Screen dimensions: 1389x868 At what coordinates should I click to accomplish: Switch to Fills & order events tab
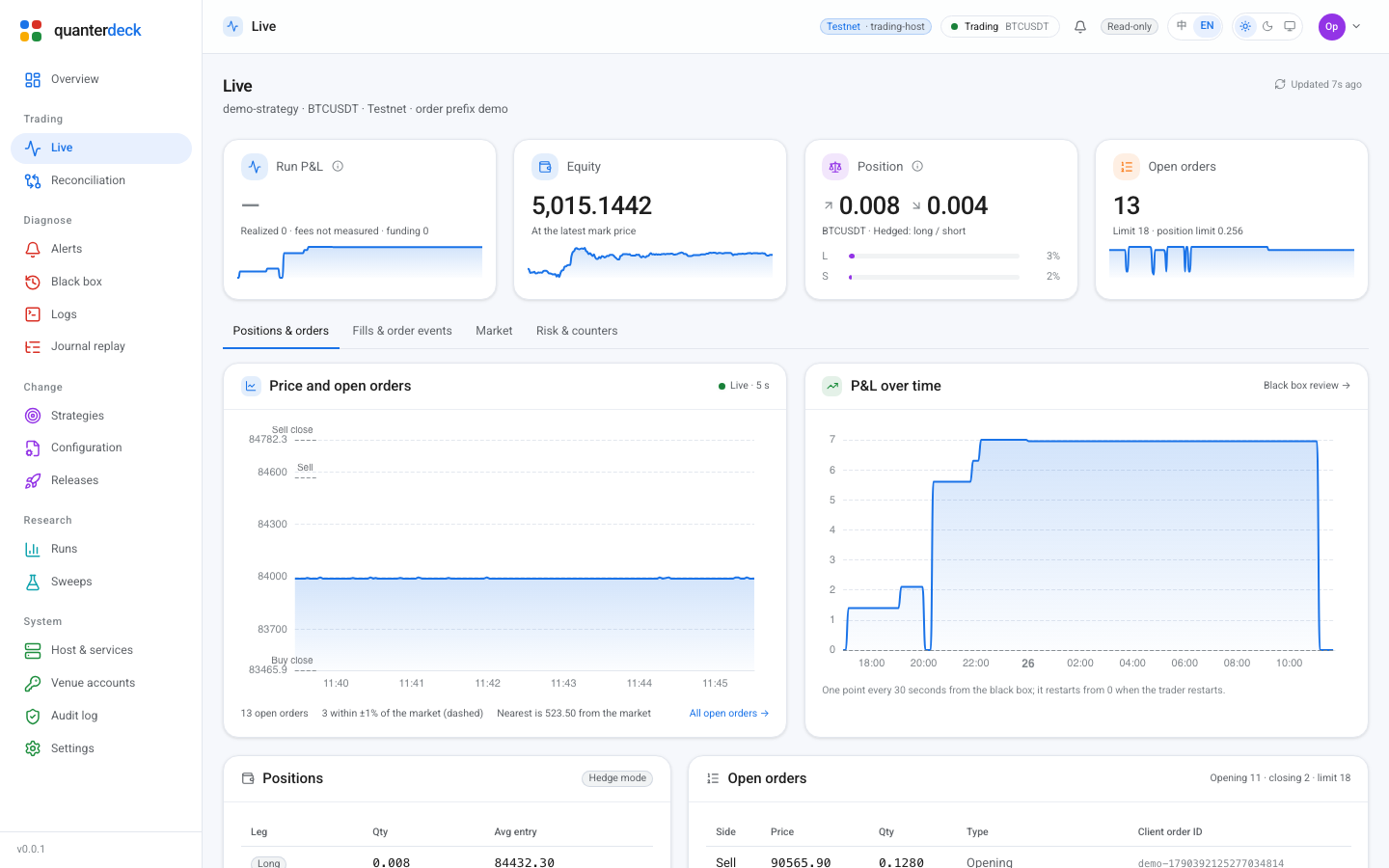(x=402, y=331)
